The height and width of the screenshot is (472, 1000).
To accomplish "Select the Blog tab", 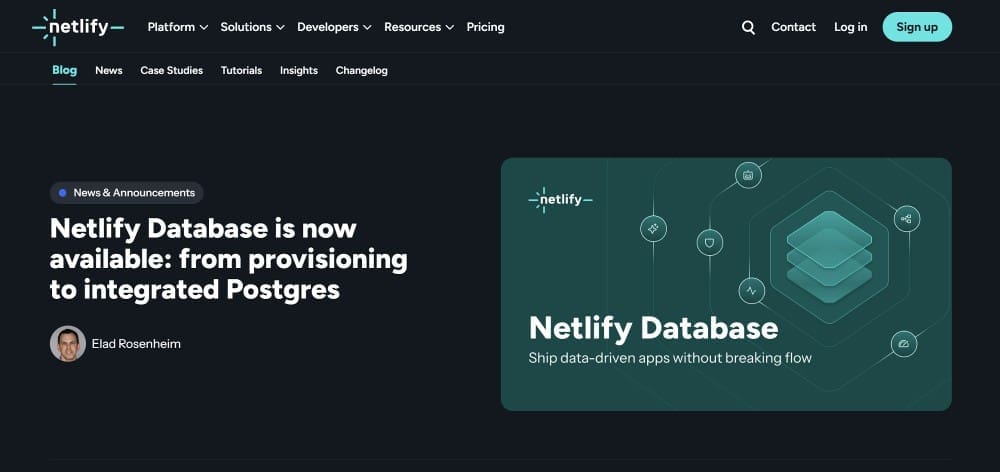I will (x=64, y=70).
